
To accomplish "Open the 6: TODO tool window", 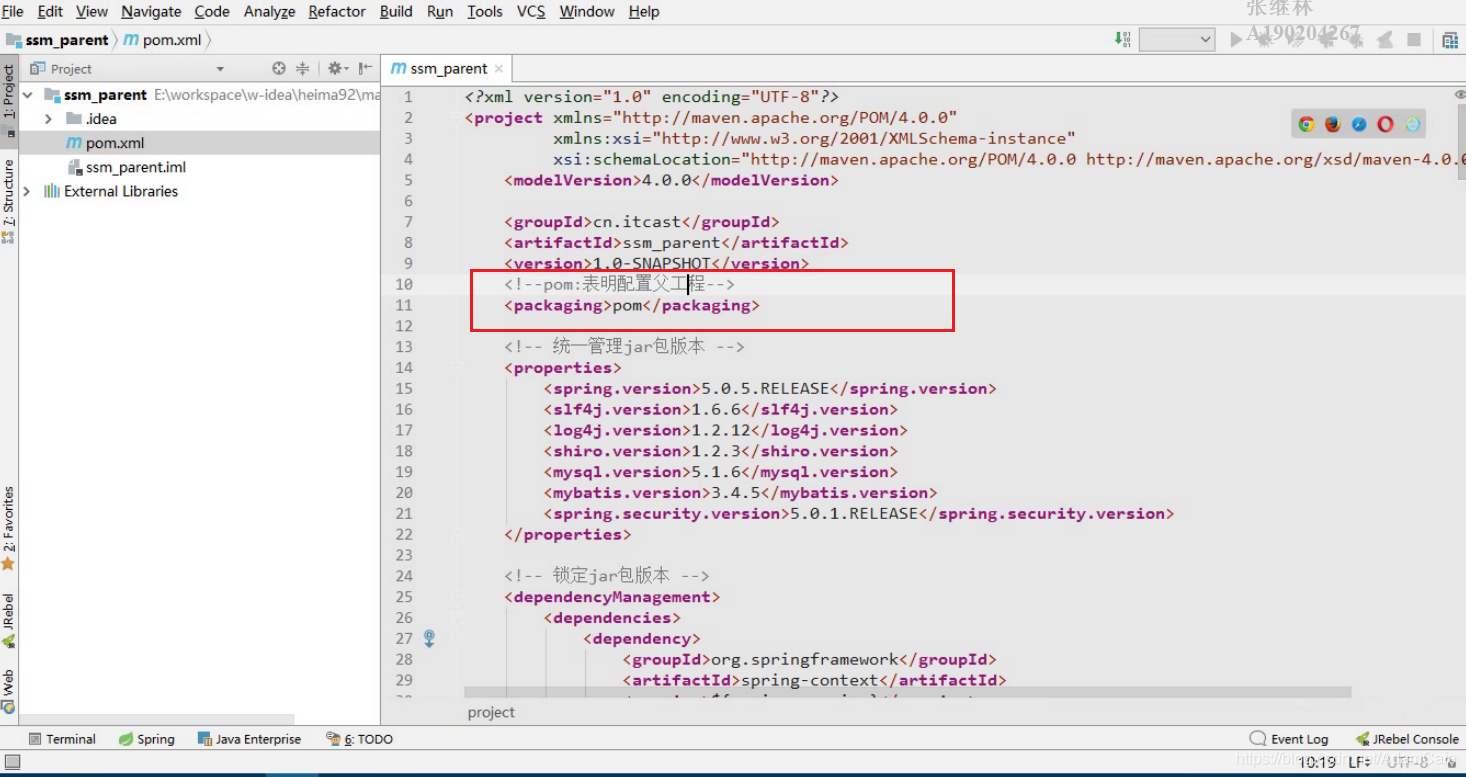I will coord(360,739).
